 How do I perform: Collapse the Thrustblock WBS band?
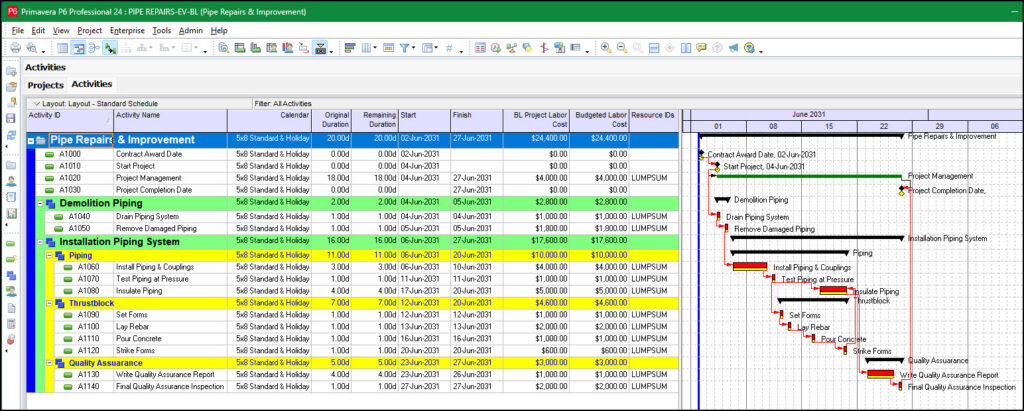tap(48, 303)
